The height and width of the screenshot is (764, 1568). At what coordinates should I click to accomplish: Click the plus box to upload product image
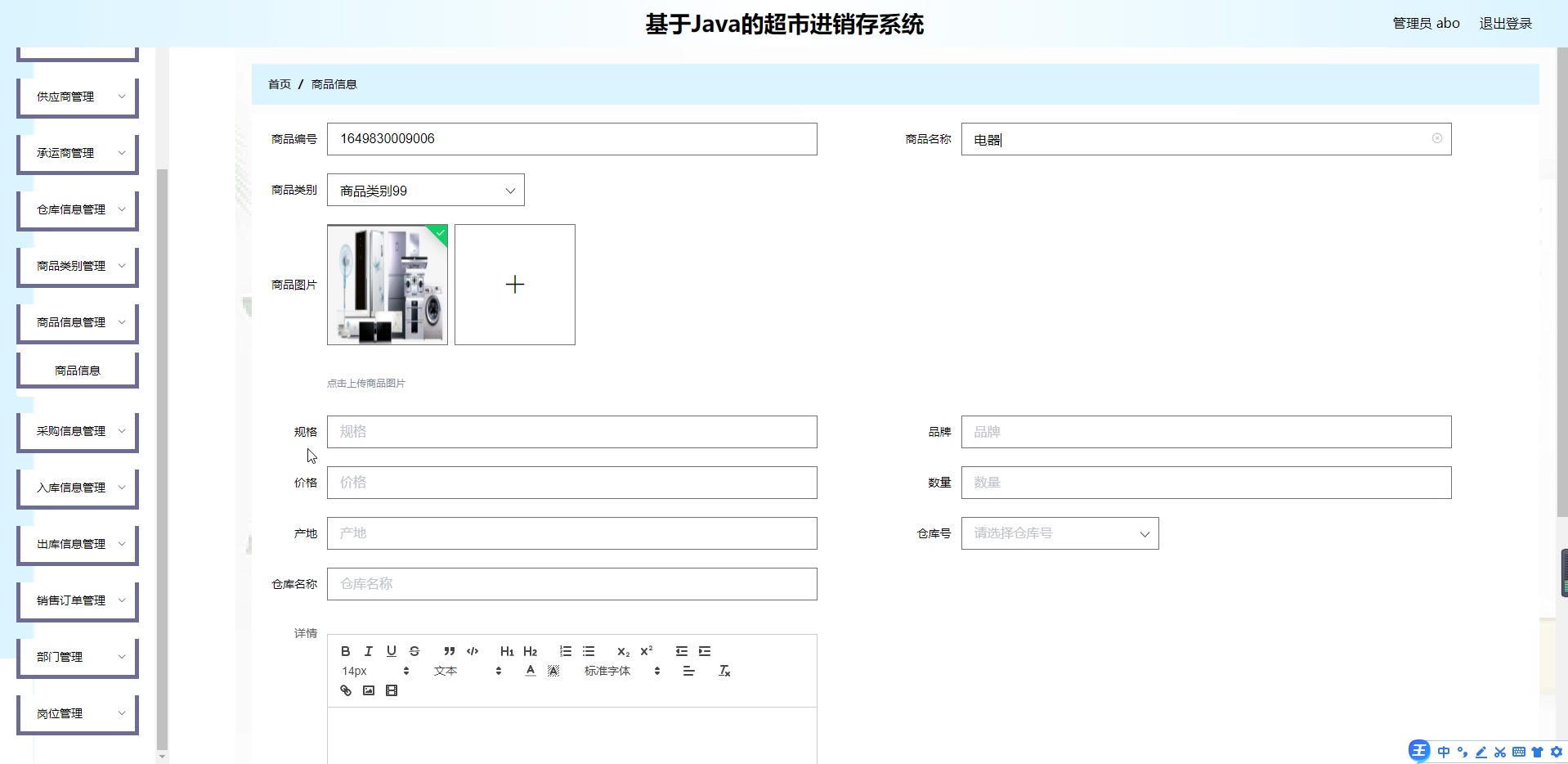coord(515,284)
